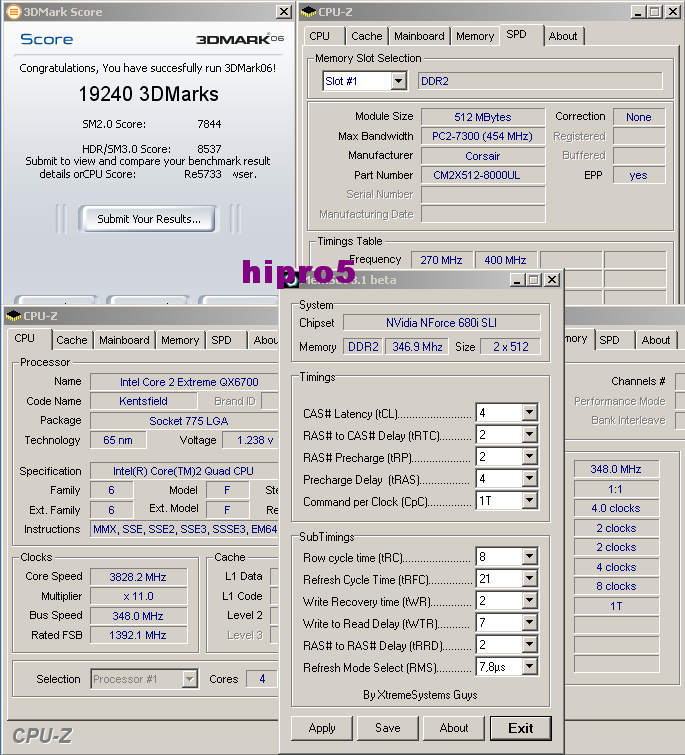The width and height of the screenshot is (685, 755).
Task: Expand RAS# to CAS# Delay (tRTC) dropdown
Action: coord(530,435)
